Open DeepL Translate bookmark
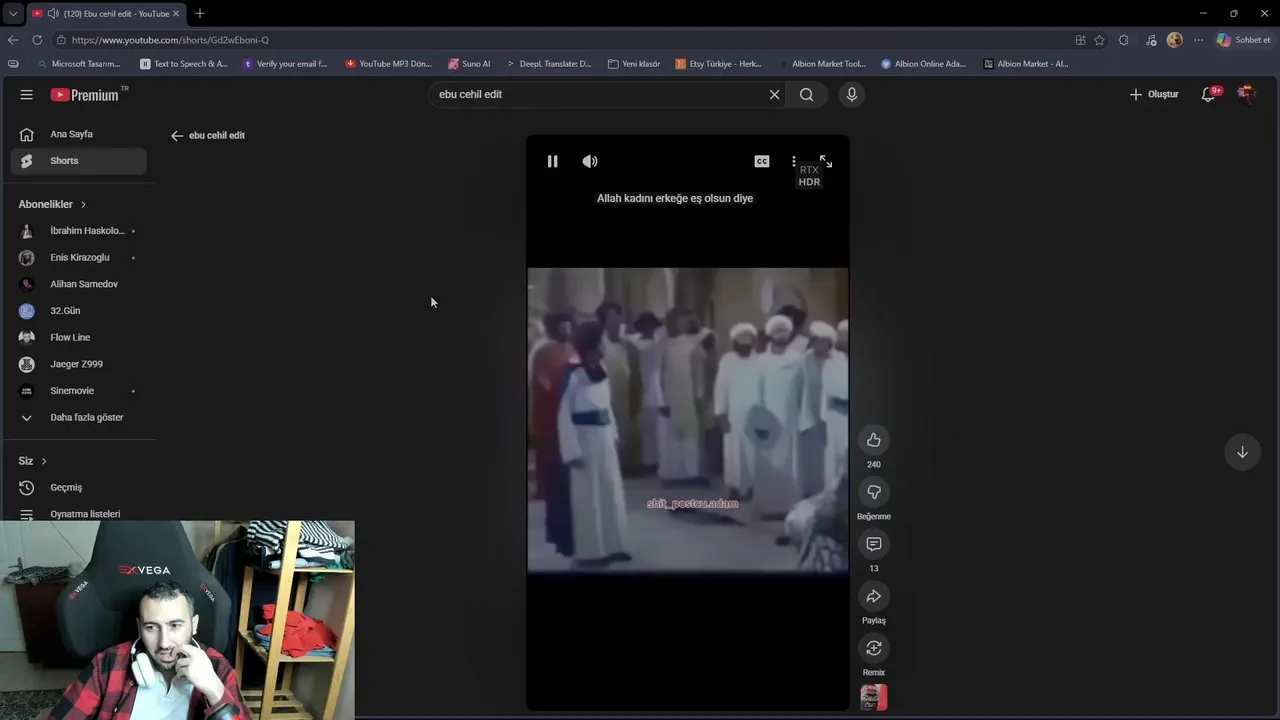1280x720 pixels. 548,64
